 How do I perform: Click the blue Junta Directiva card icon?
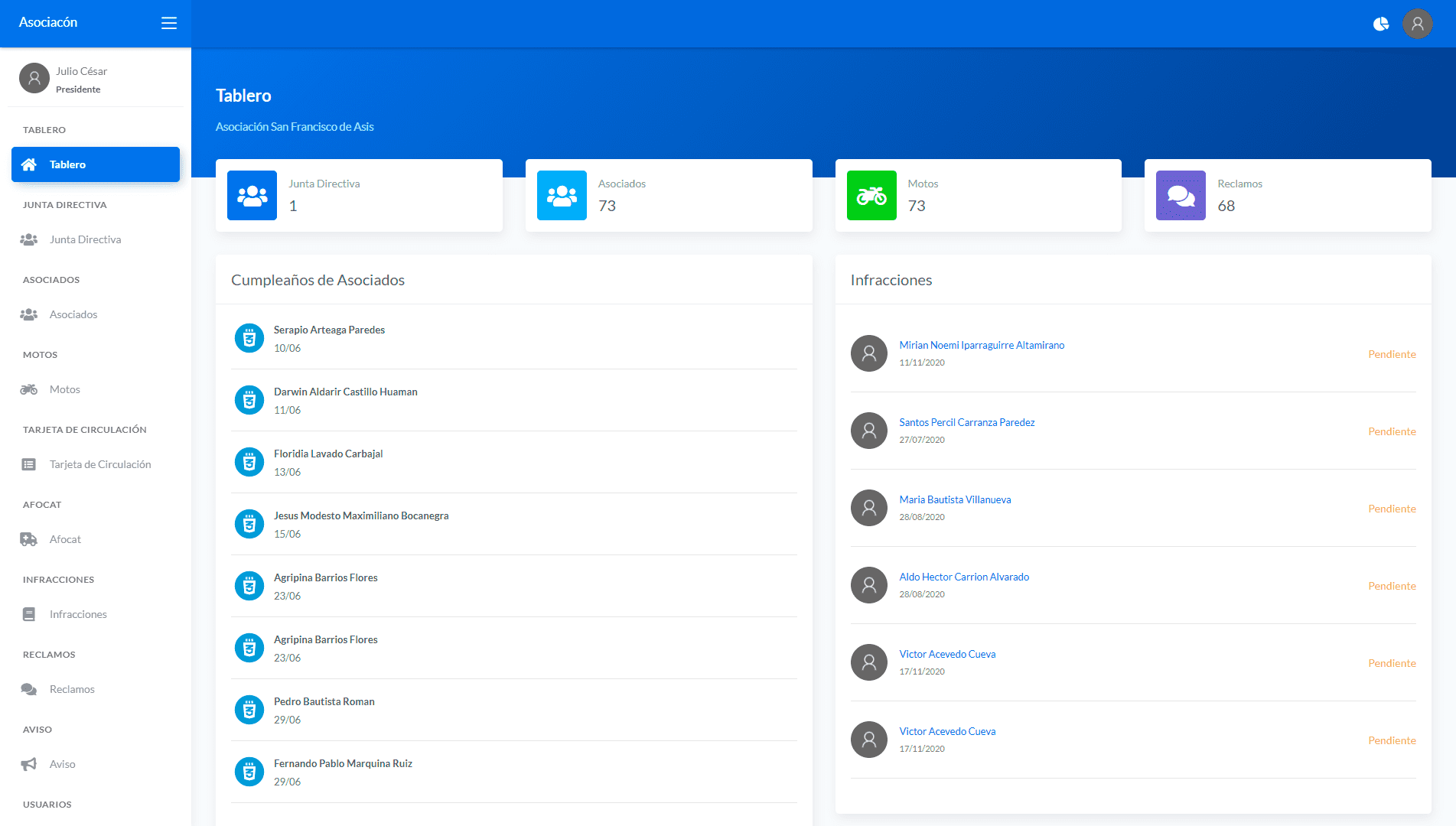(x=252, y=195)
